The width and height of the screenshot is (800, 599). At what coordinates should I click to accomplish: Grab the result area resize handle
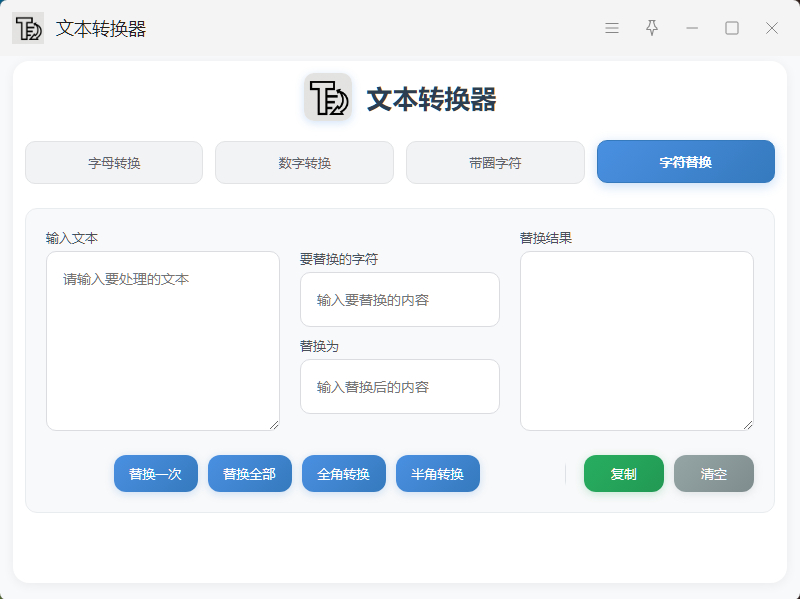click(x=748, y=425)
